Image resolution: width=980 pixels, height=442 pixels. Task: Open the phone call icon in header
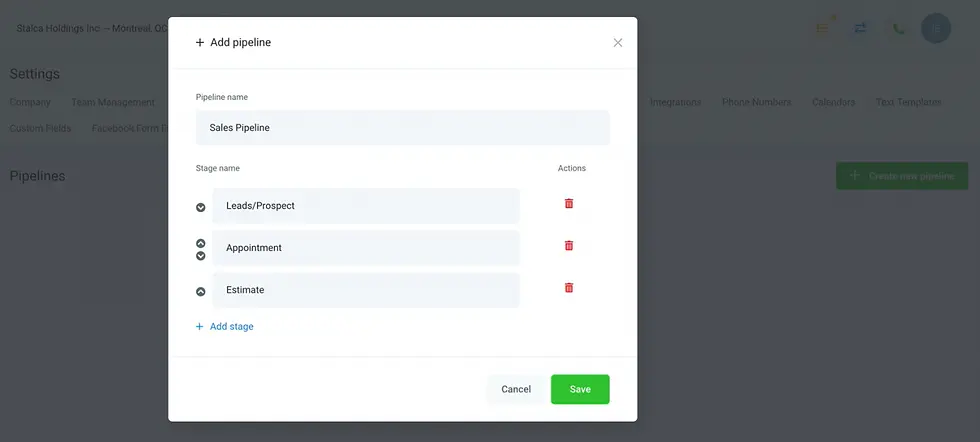click(898, 29)
